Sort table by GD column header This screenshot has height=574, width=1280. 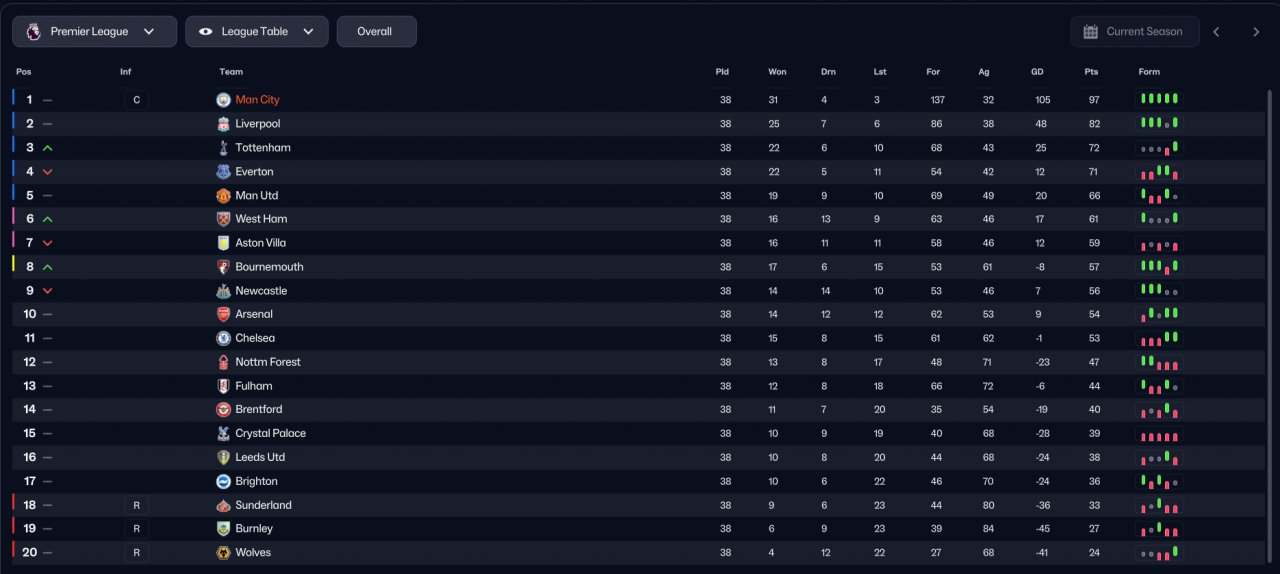point(1037,72)
